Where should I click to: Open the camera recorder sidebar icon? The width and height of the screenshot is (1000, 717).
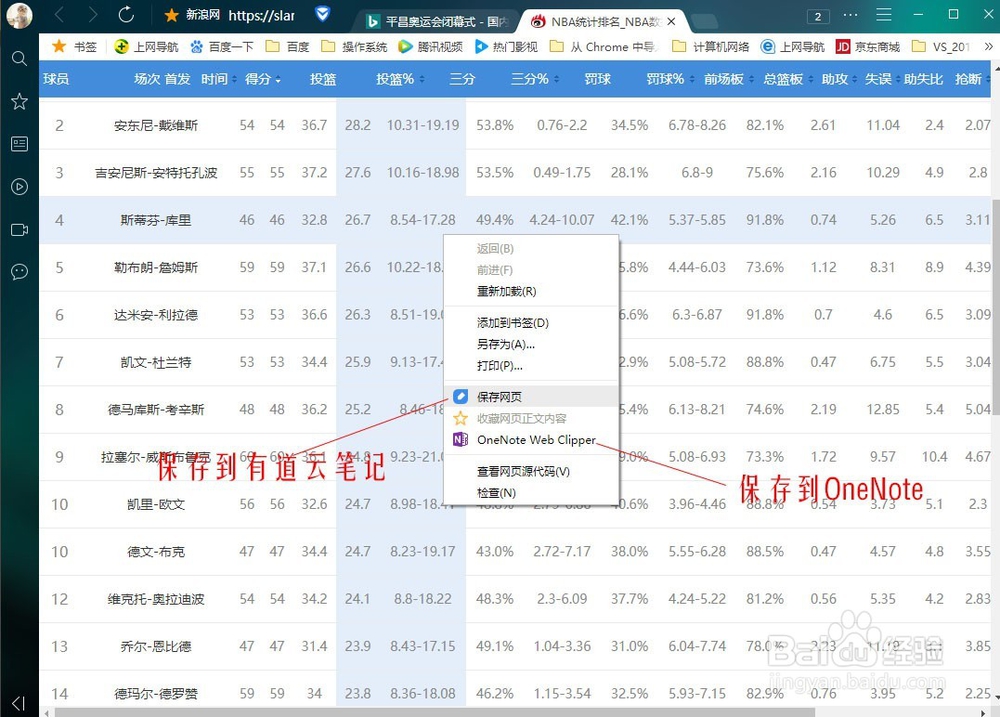[19, 230]
